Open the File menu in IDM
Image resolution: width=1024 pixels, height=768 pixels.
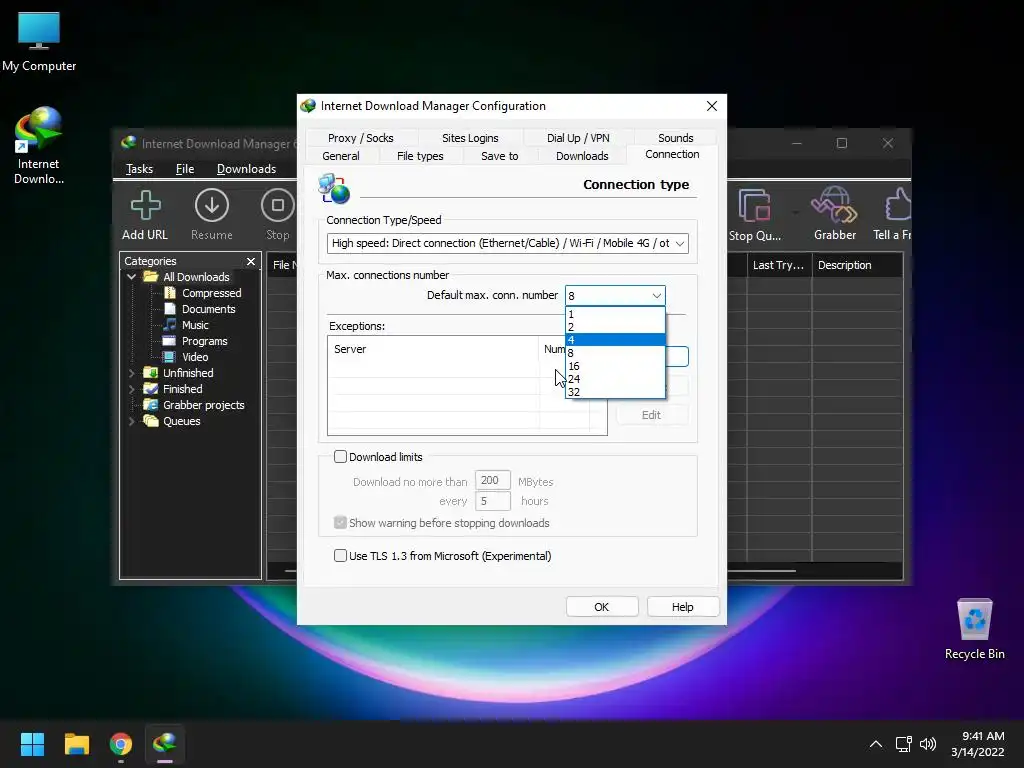pos(185,169)
